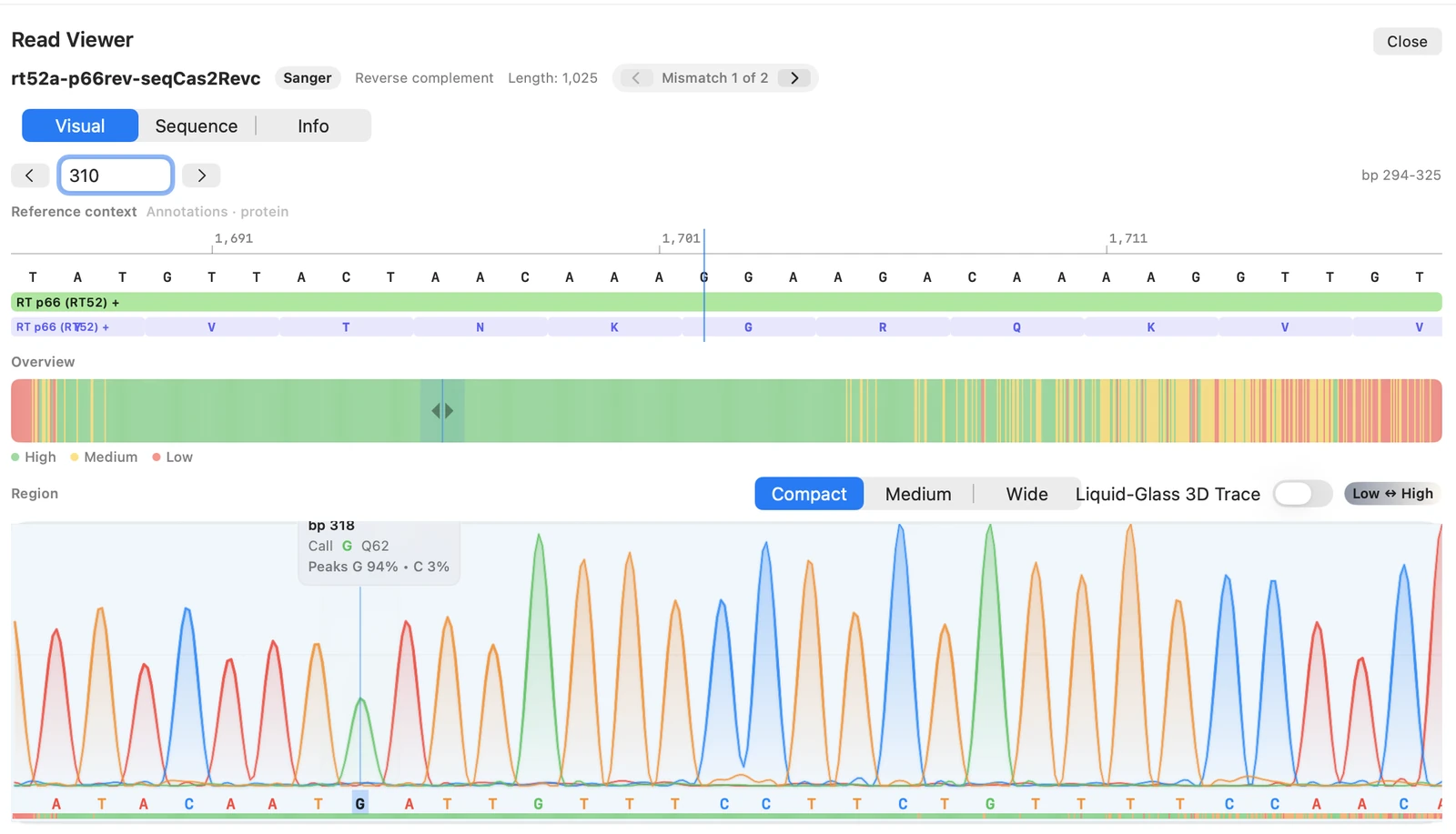Click the position input showing 310
The image size is (1456, 834).
(x=116, y=176)
